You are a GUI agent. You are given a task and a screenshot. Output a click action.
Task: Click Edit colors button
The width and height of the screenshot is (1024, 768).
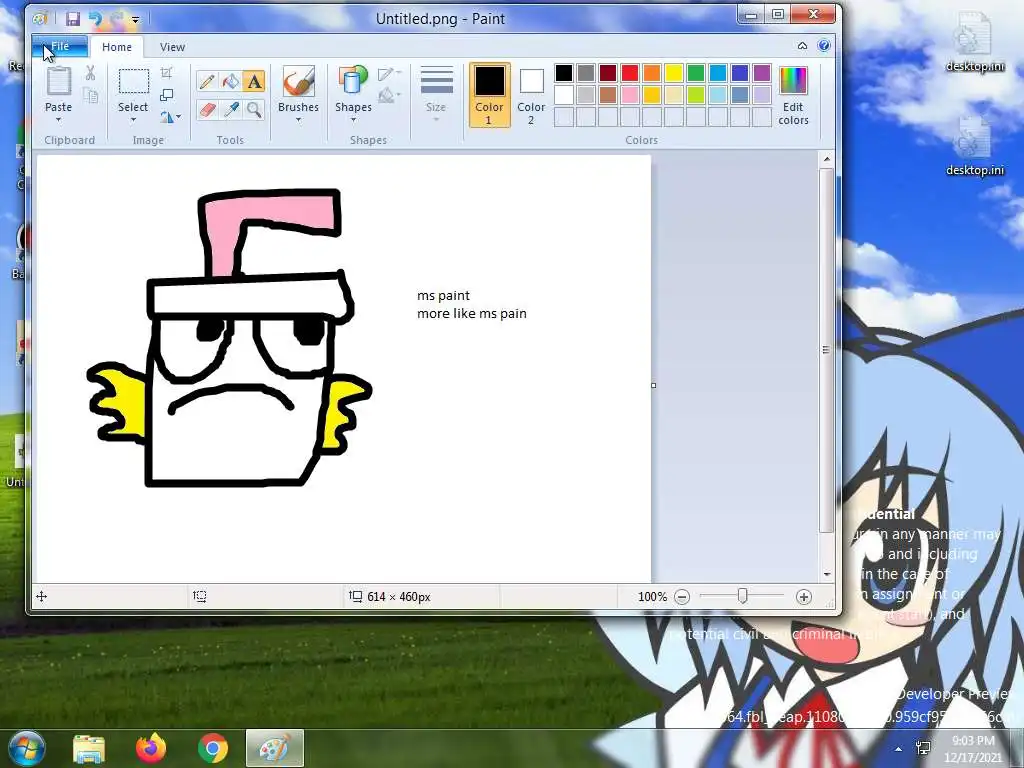793,95
